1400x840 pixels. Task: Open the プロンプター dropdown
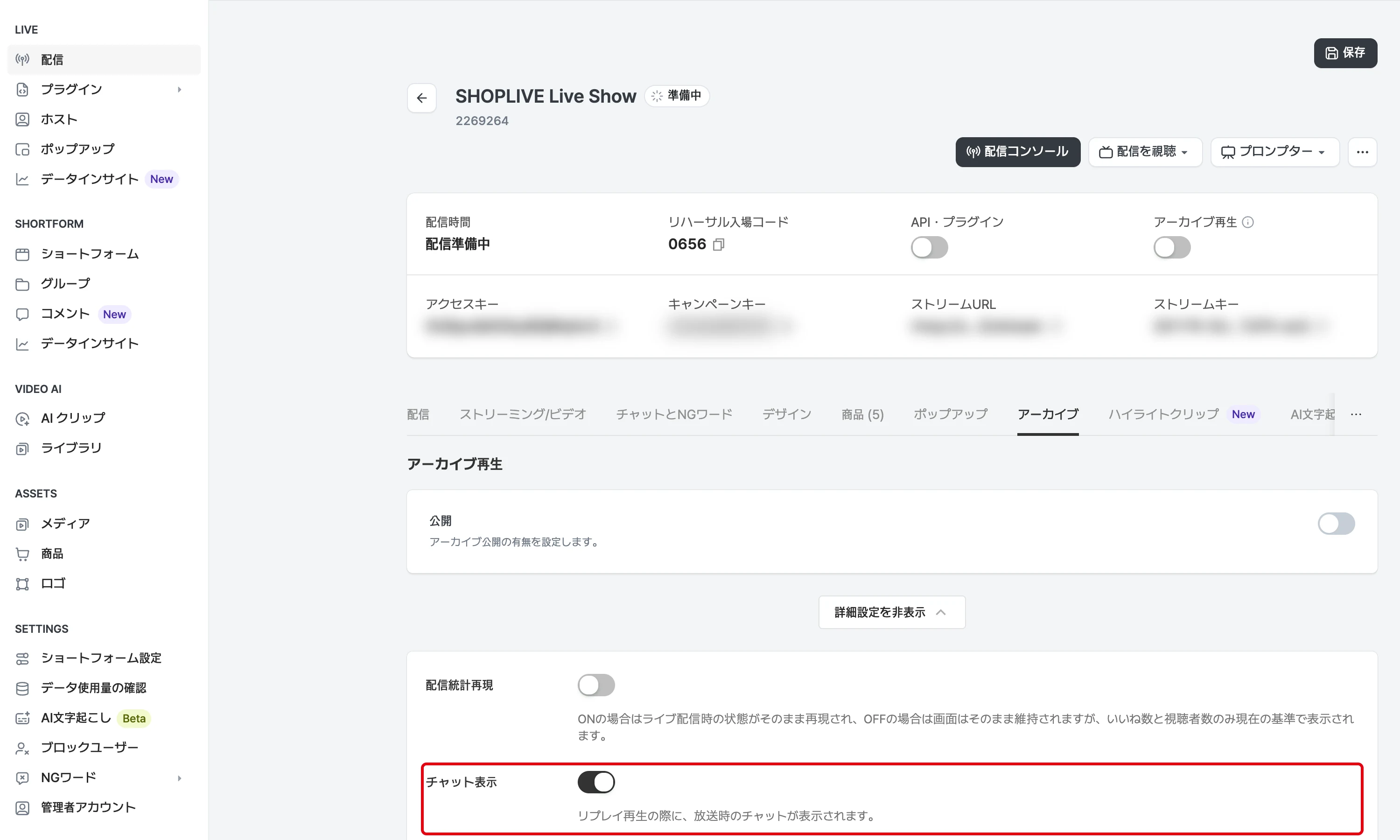point(1274,152)
